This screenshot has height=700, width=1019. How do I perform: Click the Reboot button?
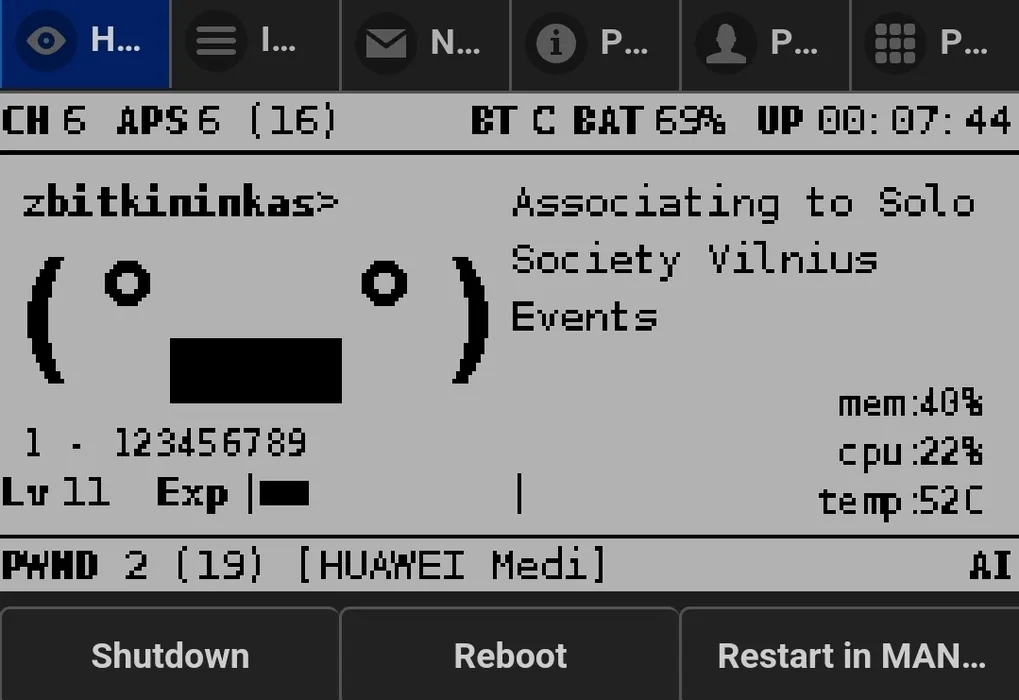pyautogui.click(x=510, y=654)
